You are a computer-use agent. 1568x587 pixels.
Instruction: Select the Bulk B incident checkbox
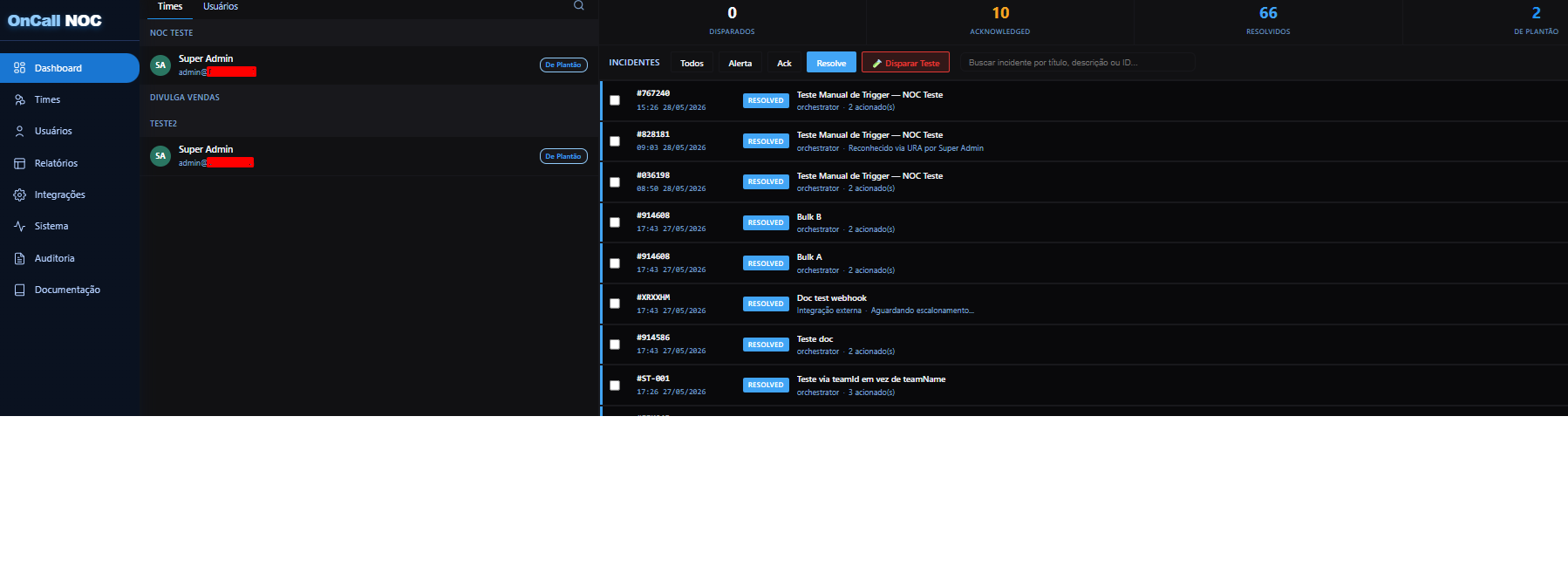615,222
